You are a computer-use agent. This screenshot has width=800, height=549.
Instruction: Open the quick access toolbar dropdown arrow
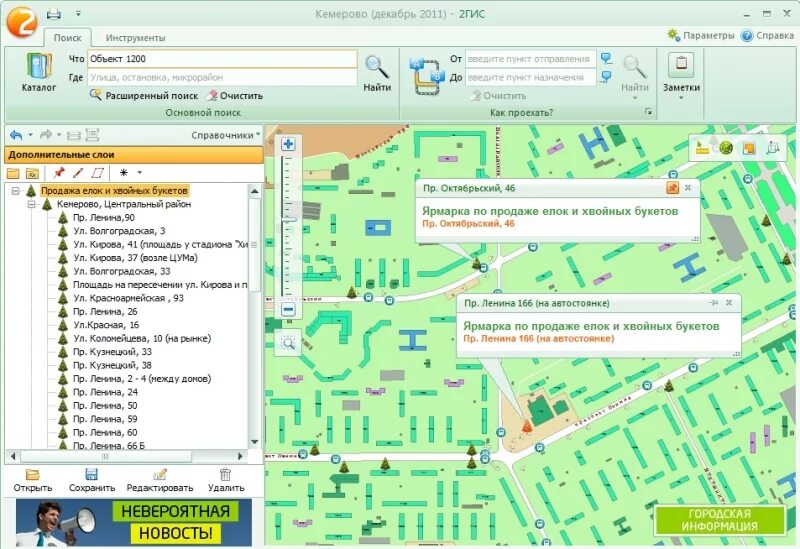pyautogui.click(x=78, y=14)
